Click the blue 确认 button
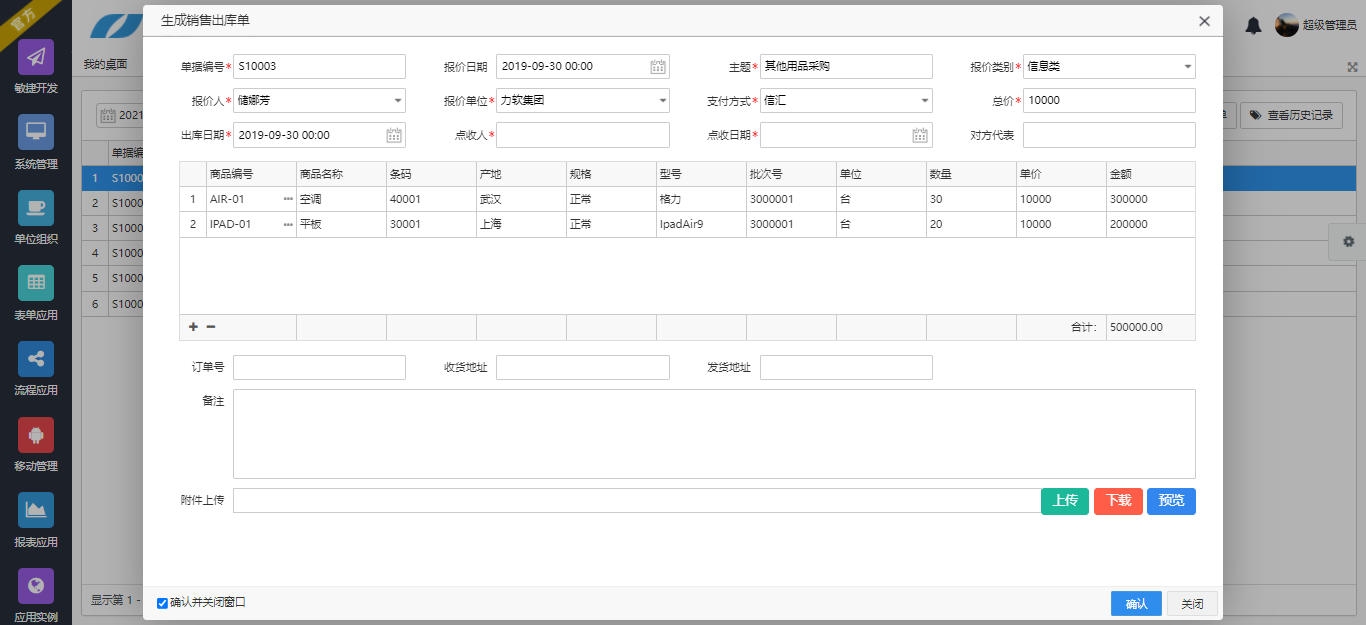 (x=1136, y=604)
